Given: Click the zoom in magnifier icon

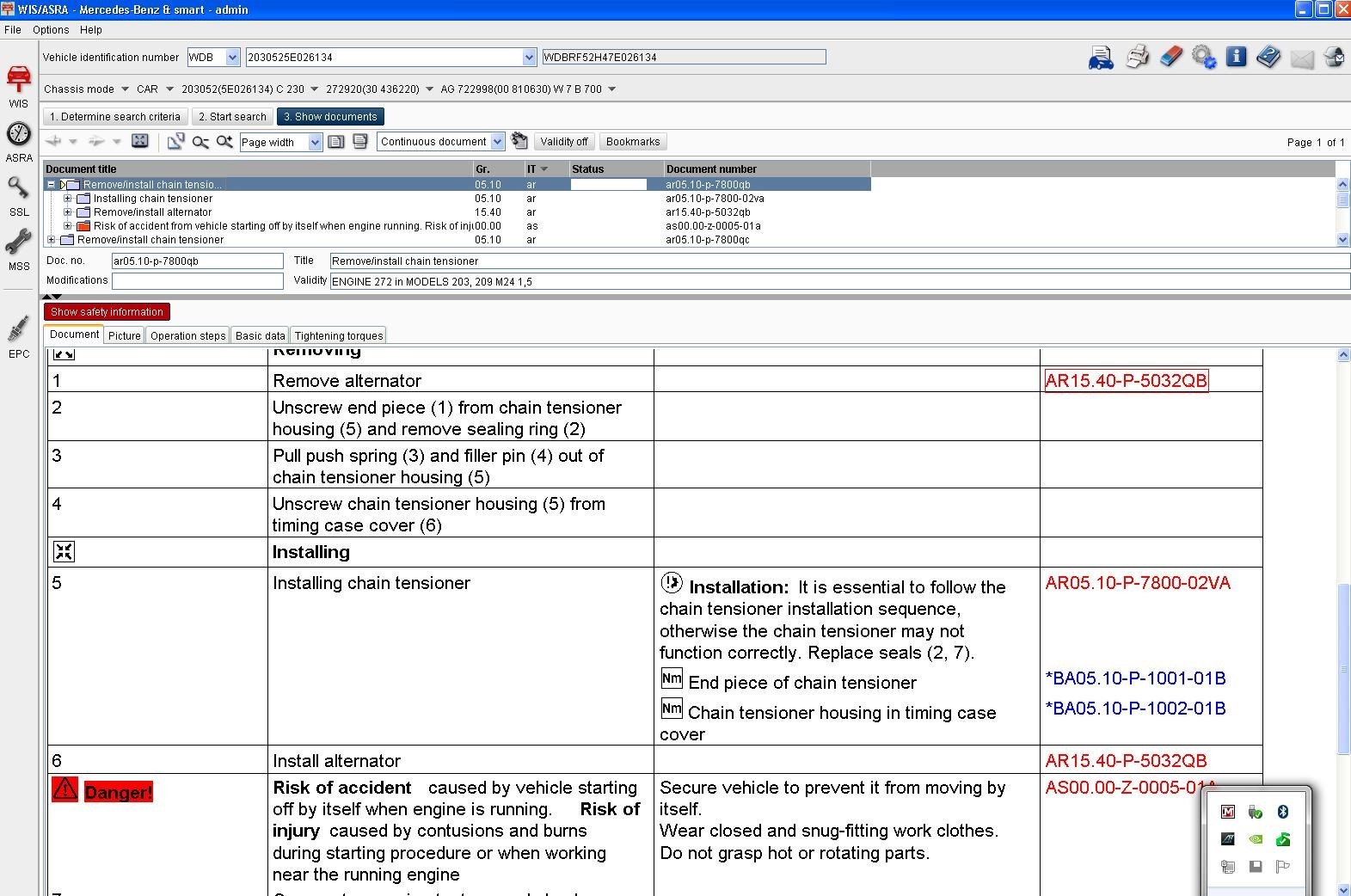Looking at the screenshot, I should pos(224,142).
